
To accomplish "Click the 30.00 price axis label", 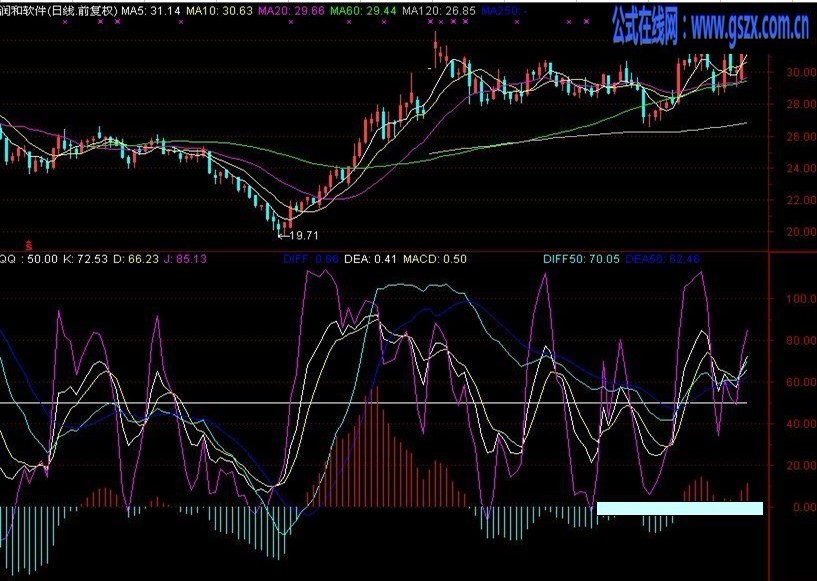I will pos(801,72).
